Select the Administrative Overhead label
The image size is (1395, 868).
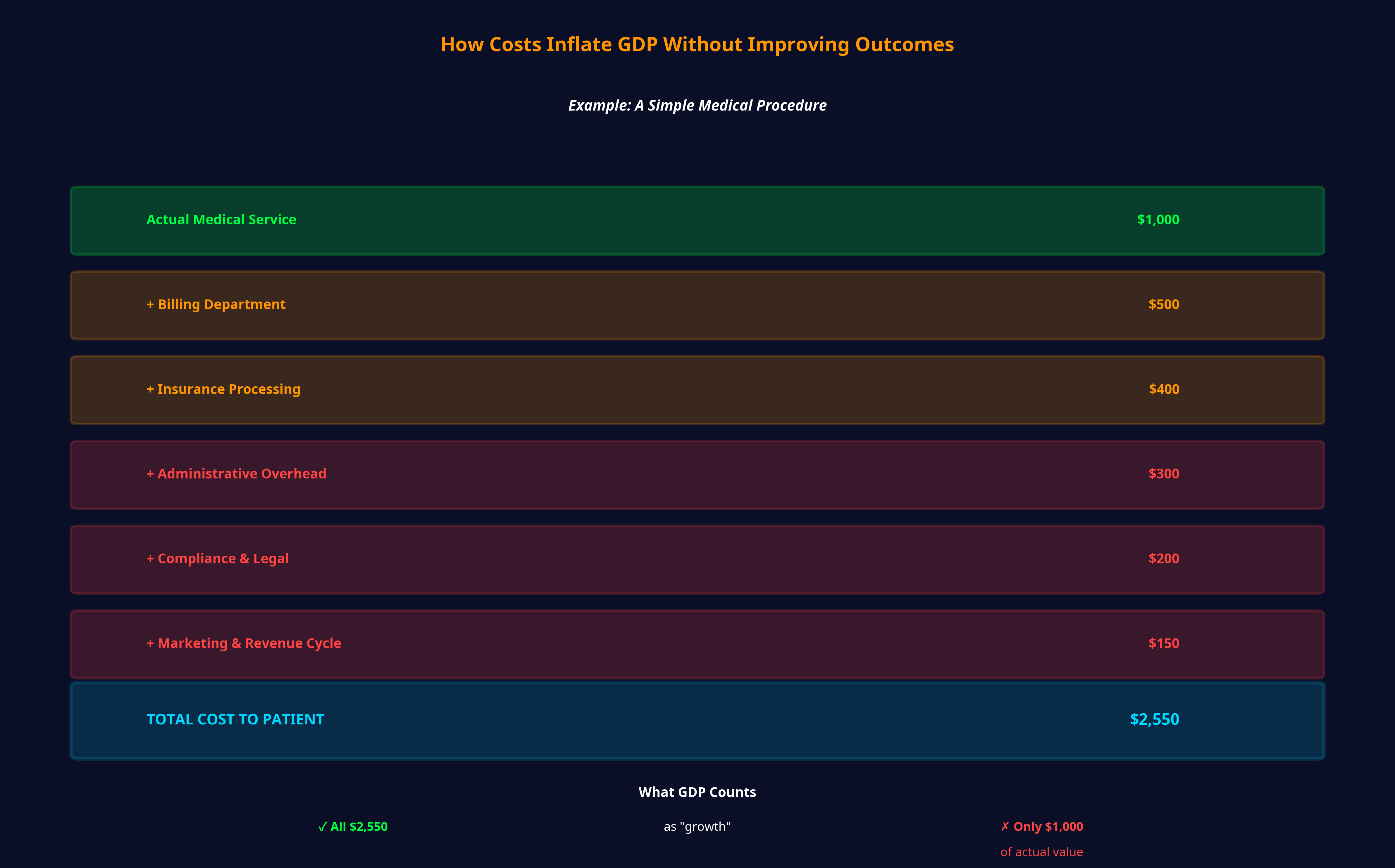click(236, 474)
